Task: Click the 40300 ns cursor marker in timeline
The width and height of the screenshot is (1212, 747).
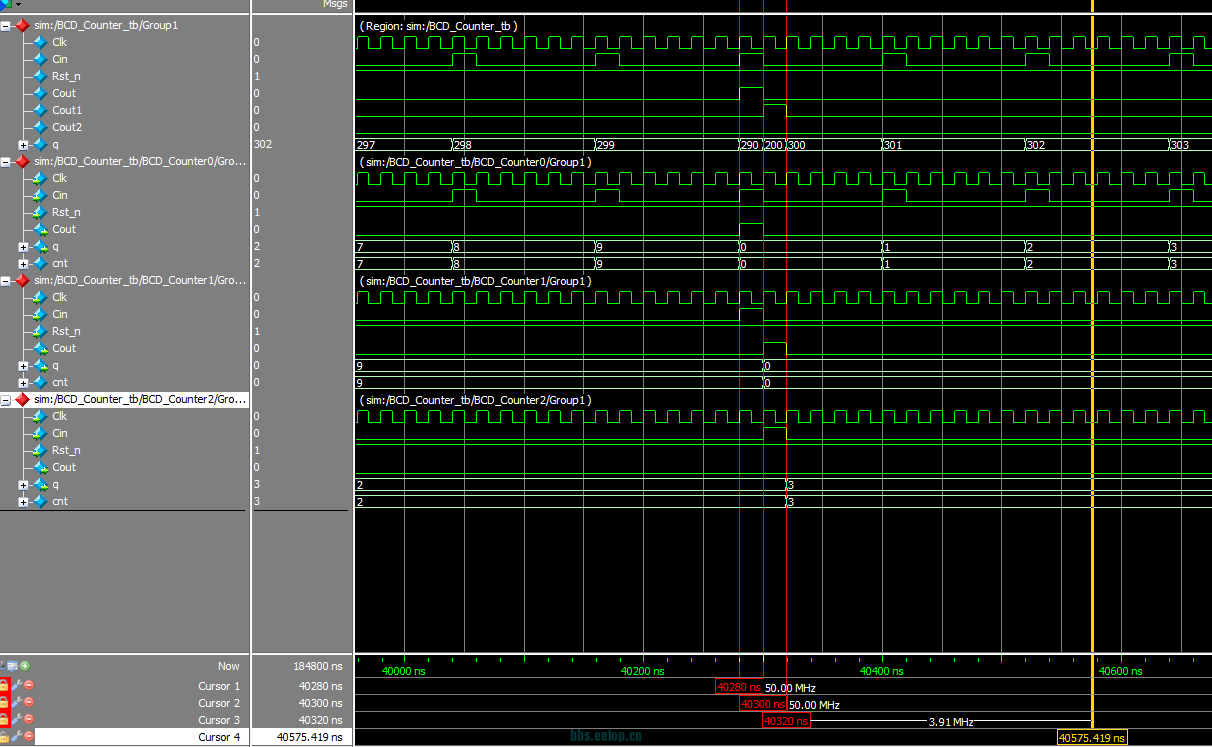Action: pyautogui.click(x=764, y=704)
